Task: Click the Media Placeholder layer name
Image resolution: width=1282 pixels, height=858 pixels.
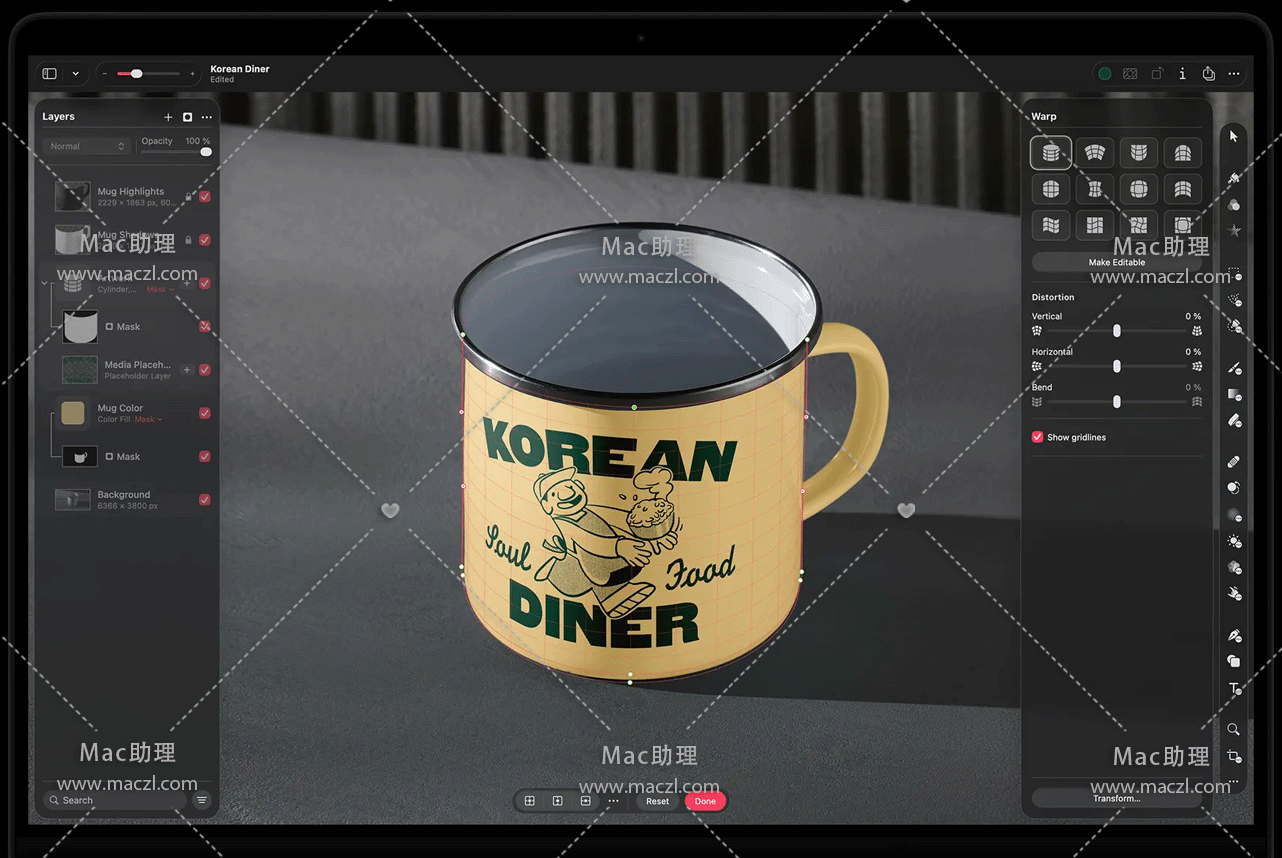Action: 138,365
